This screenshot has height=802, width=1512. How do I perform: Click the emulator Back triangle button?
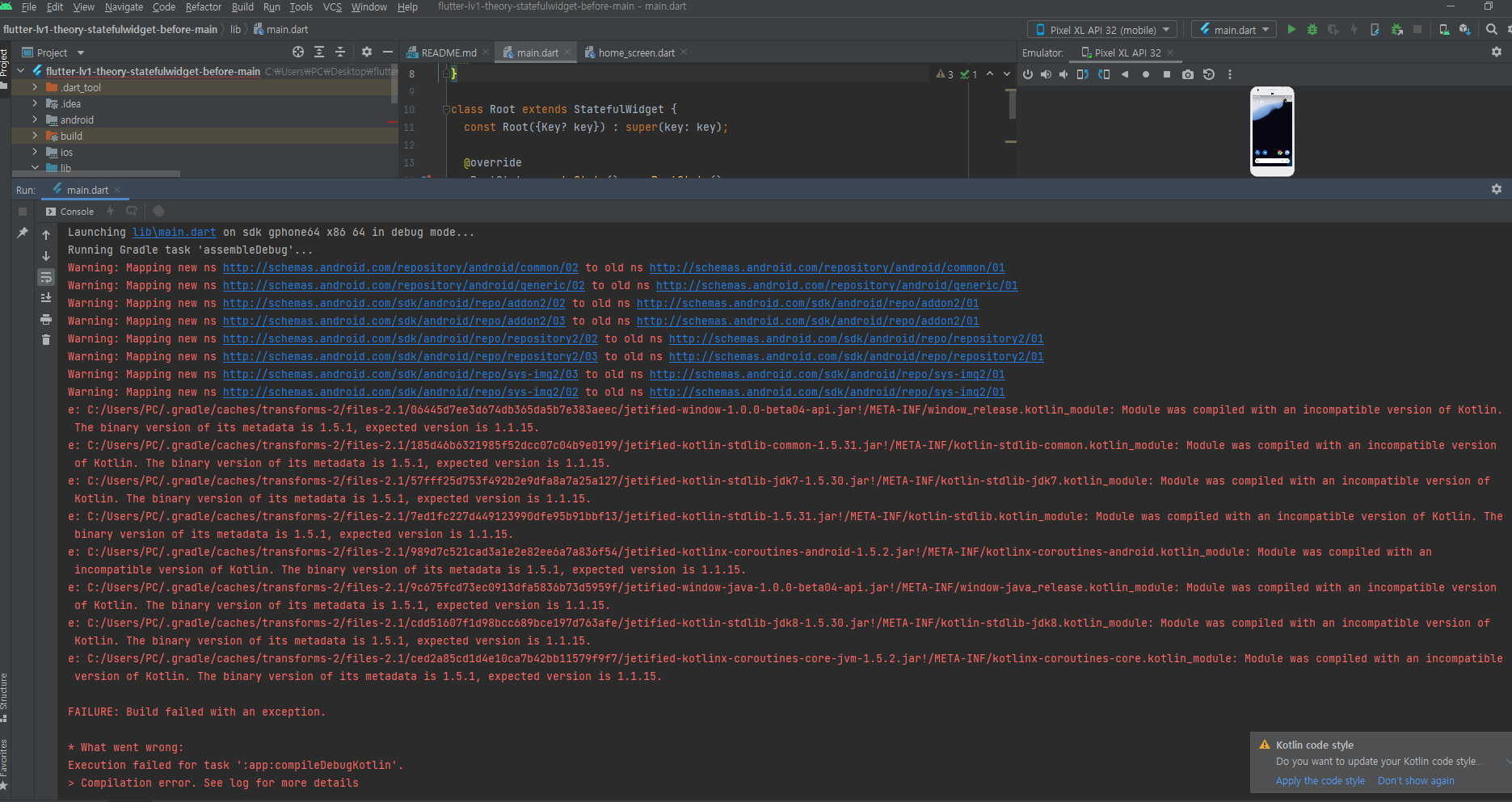pos(1124,74)
